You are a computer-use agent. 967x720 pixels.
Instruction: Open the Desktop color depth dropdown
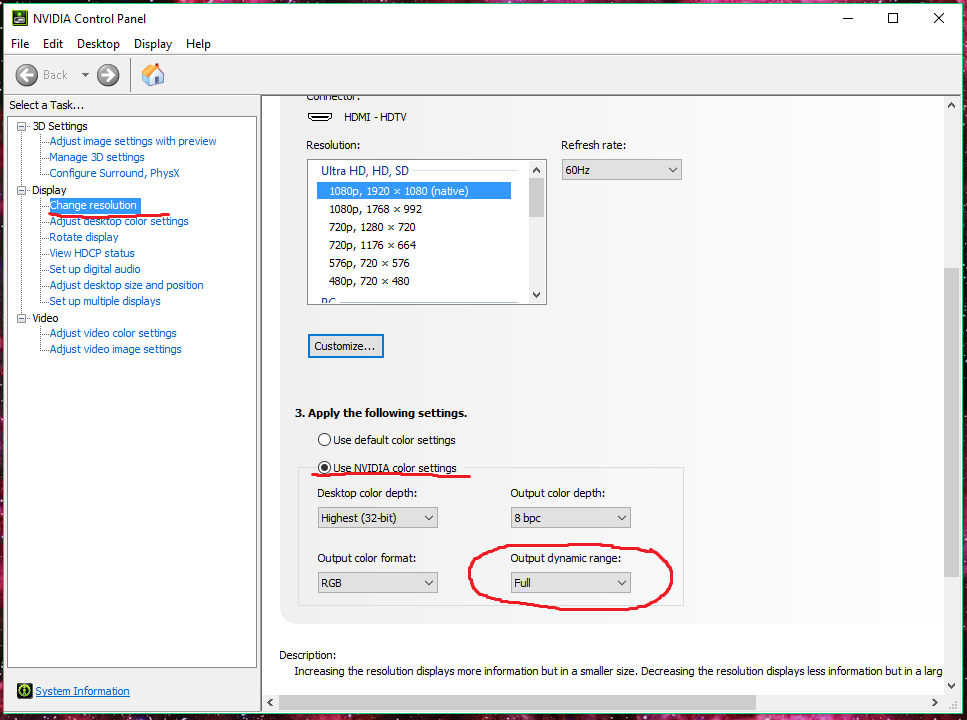click(x=377, y=518)
